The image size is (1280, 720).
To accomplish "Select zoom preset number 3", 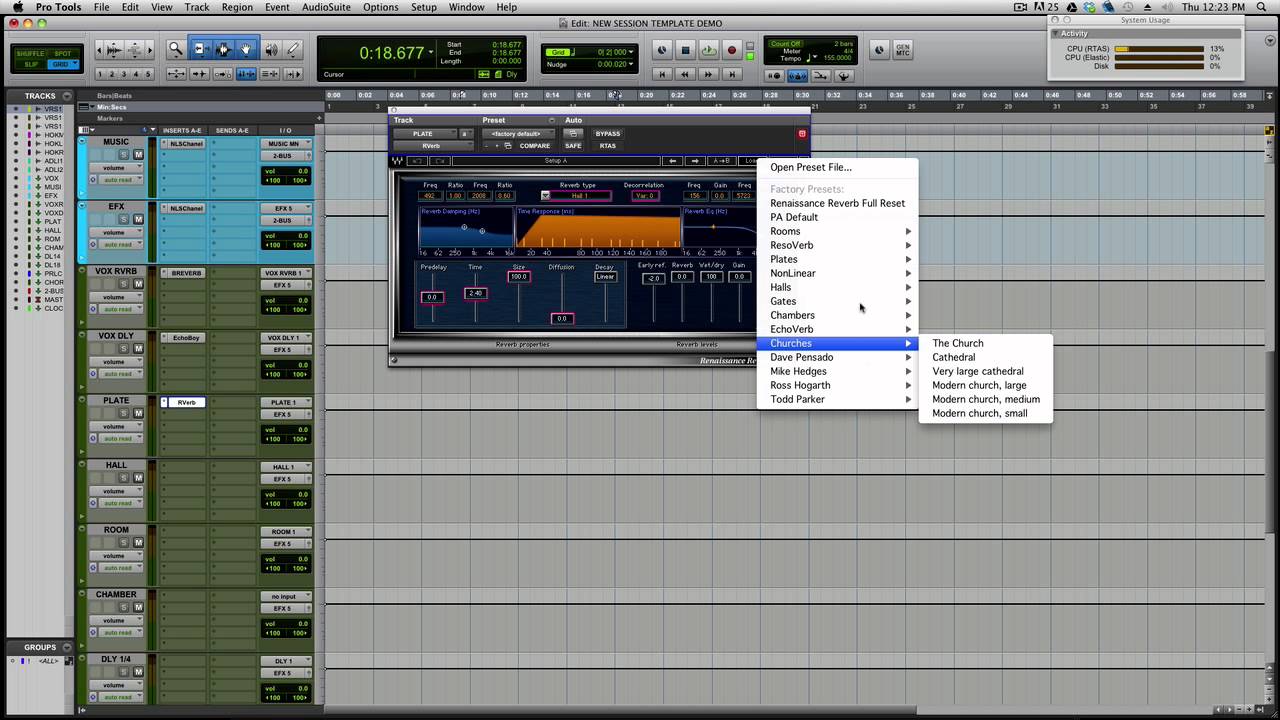I will click(124, 74).
